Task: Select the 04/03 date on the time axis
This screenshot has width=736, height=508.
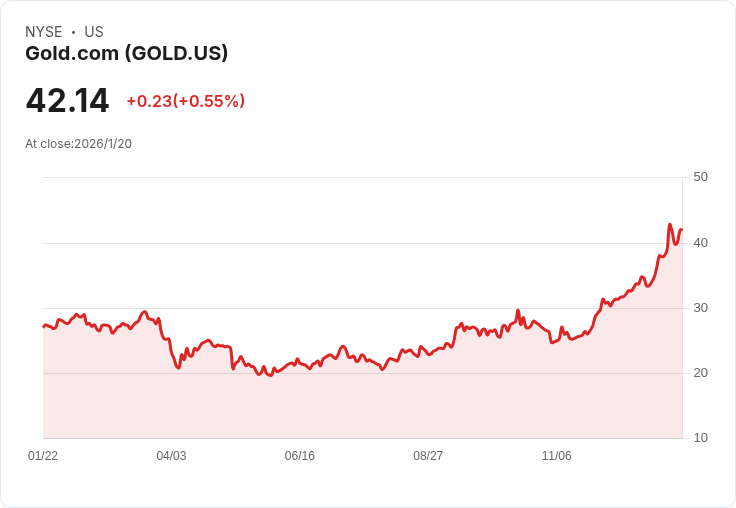Action: pyautogui.click(x=171, y=456)
